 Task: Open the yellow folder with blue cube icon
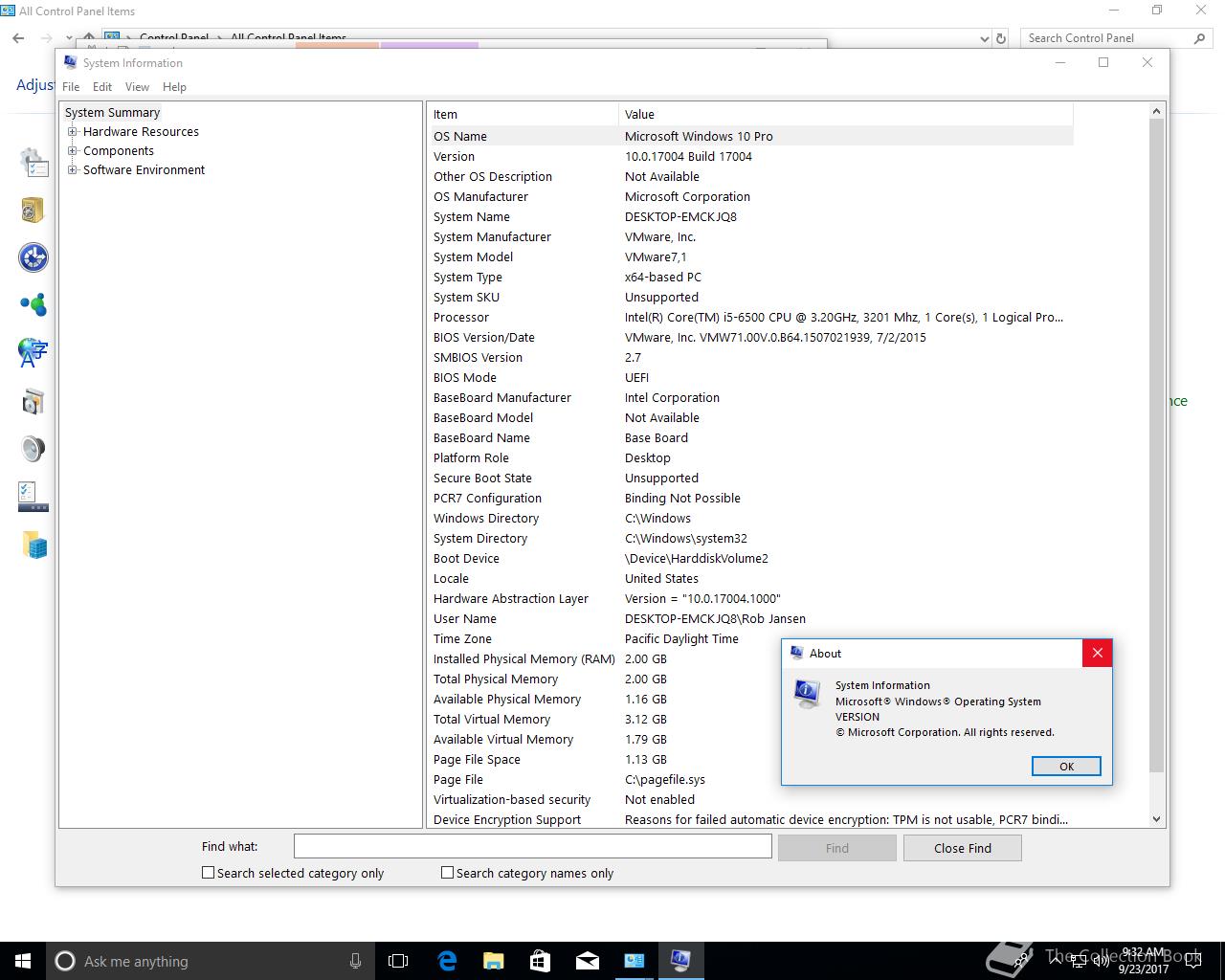pyautogui.click(x=33, y=545)
